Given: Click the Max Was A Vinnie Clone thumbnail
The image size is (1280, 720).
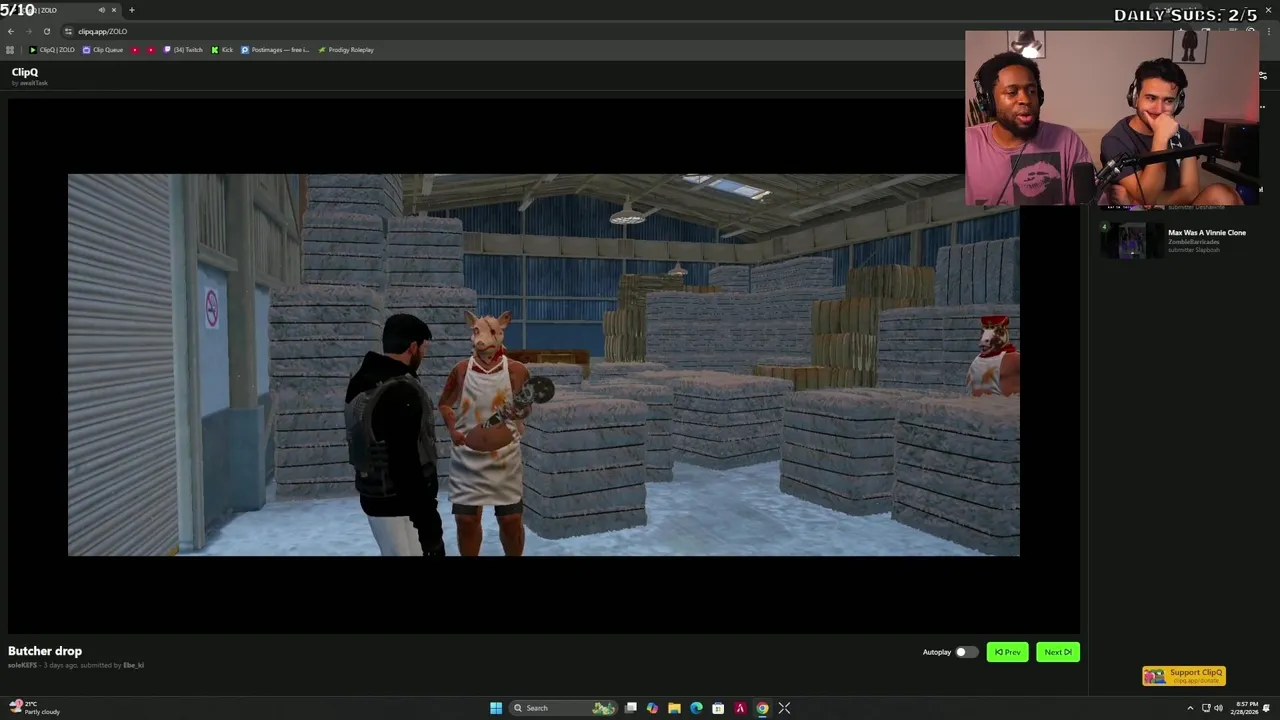Looking at the screenshot, I should 1131,240.
